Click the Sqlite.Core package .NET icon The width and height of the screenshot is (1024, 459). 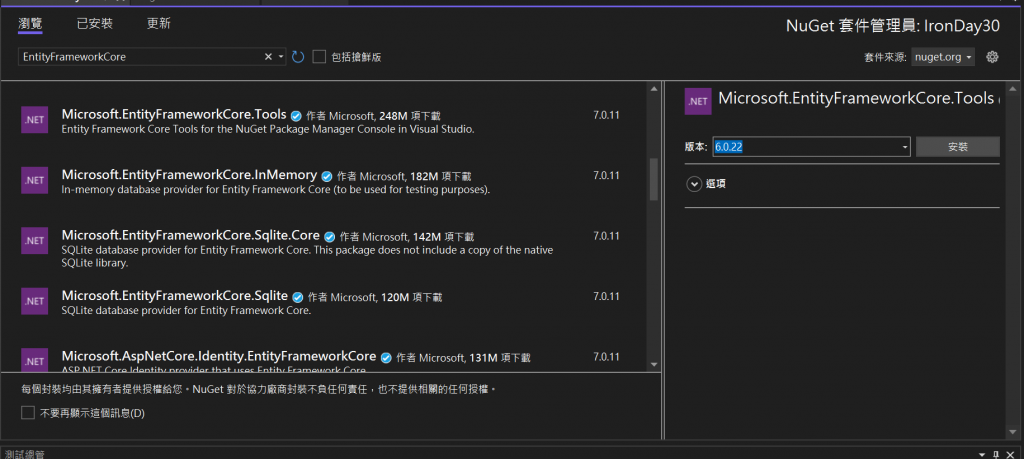coord(35,240)
